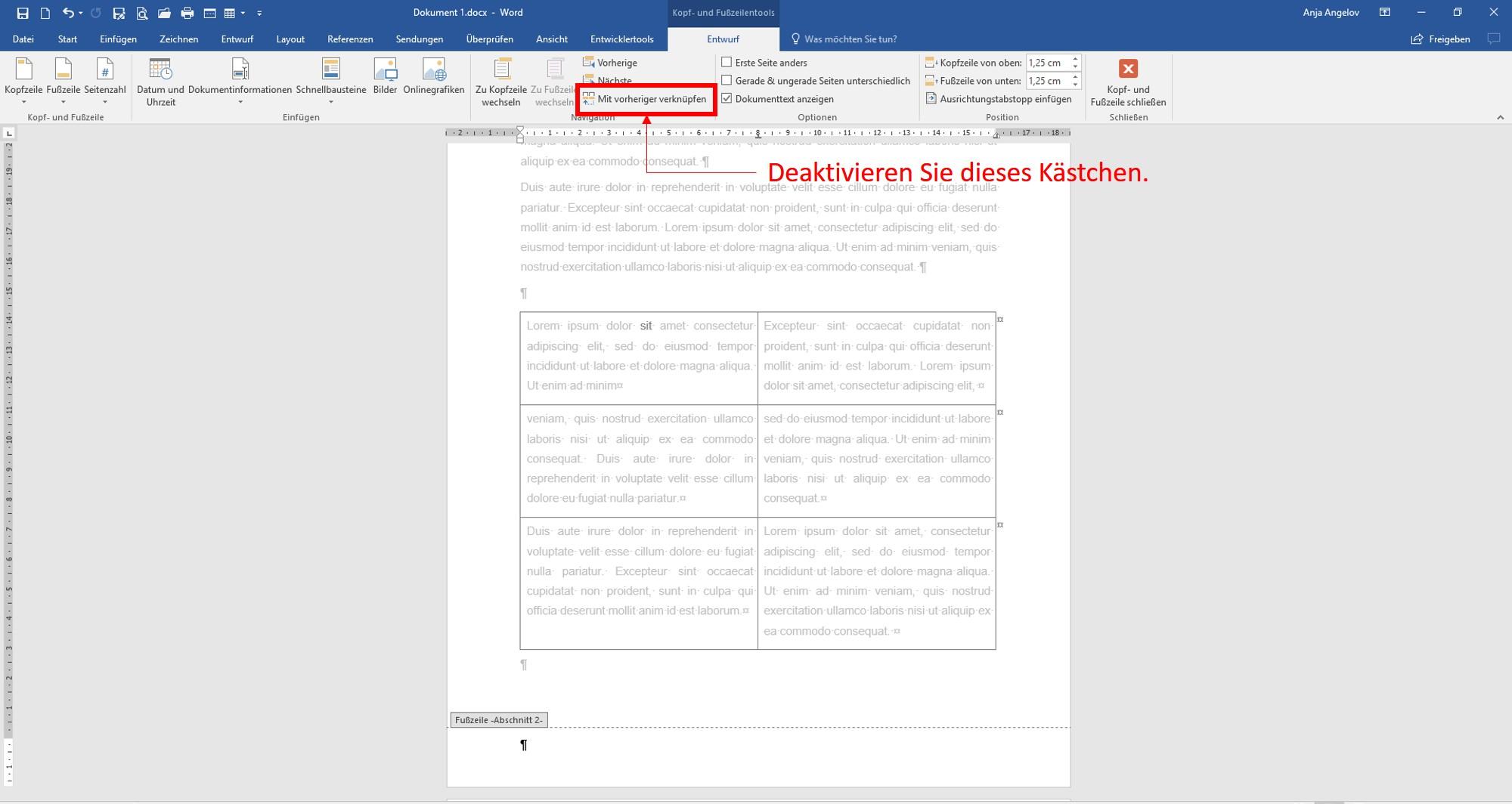
Task: Click the Save As icon with pencil
Action: 119,13
